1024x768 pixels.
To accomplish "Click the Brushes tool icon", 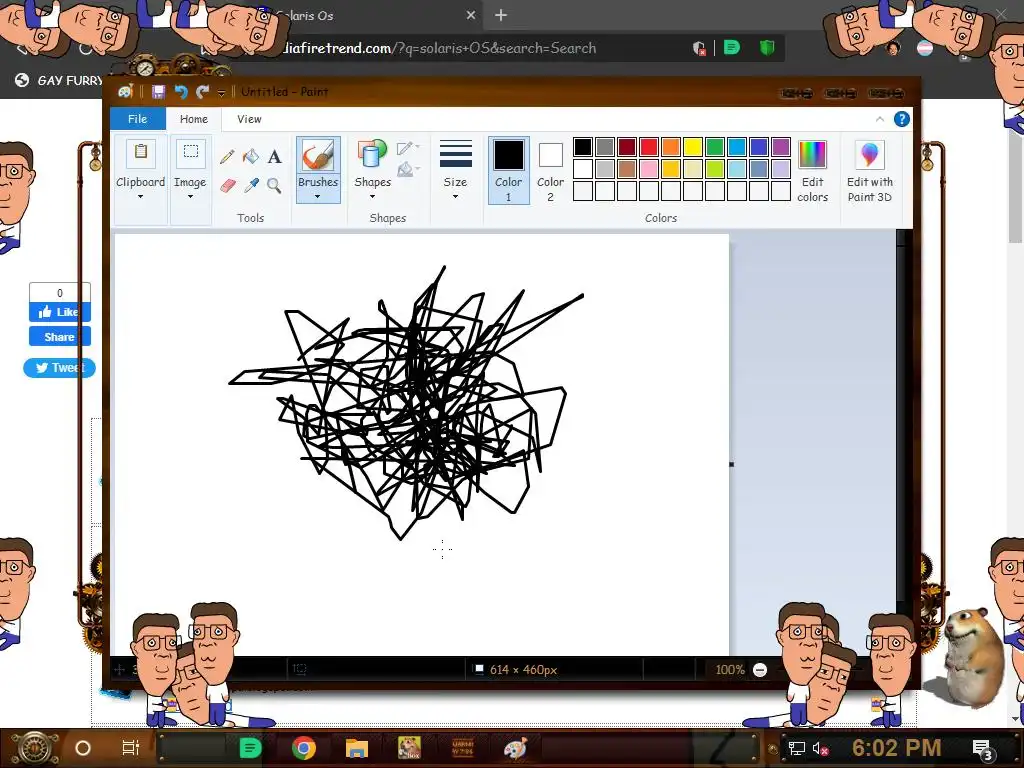I will click(x=318, y=156).
